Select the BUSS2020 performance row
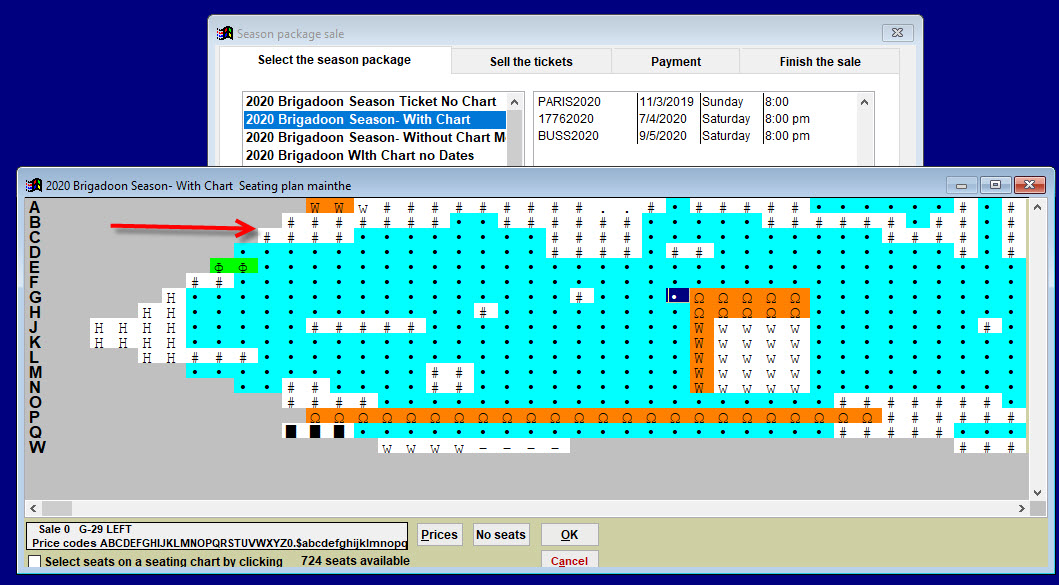This screenshot has width=1059, height=585. [696, 136]
